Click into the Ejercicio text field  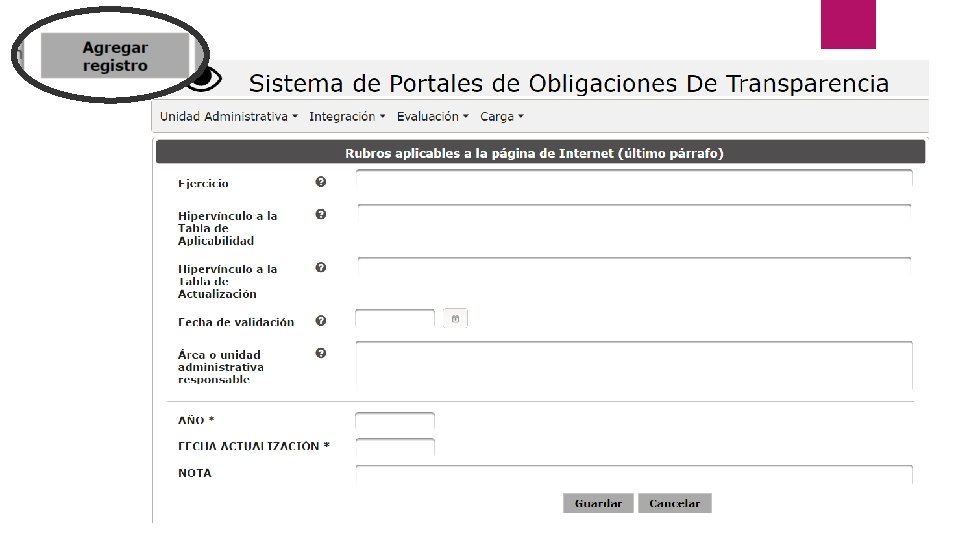pyautogui.click(x=634, y=179)
